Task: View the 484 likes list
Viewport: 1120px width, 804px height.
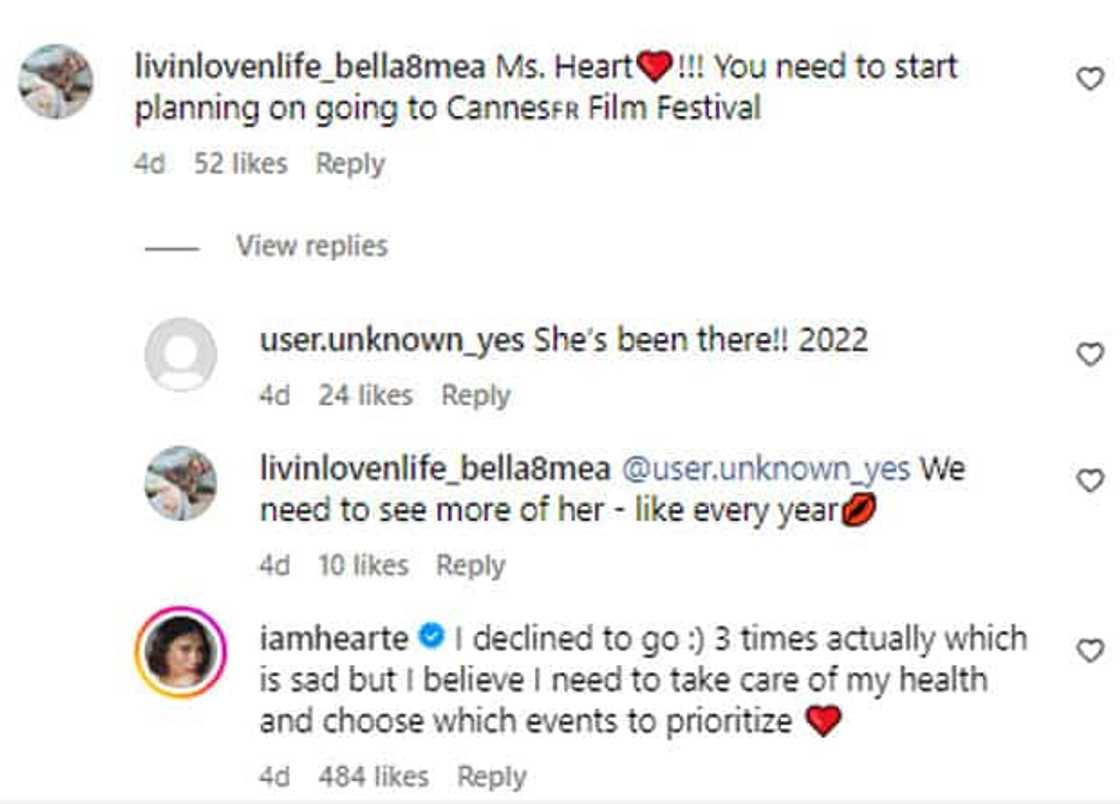Action: tap(373, 776)
